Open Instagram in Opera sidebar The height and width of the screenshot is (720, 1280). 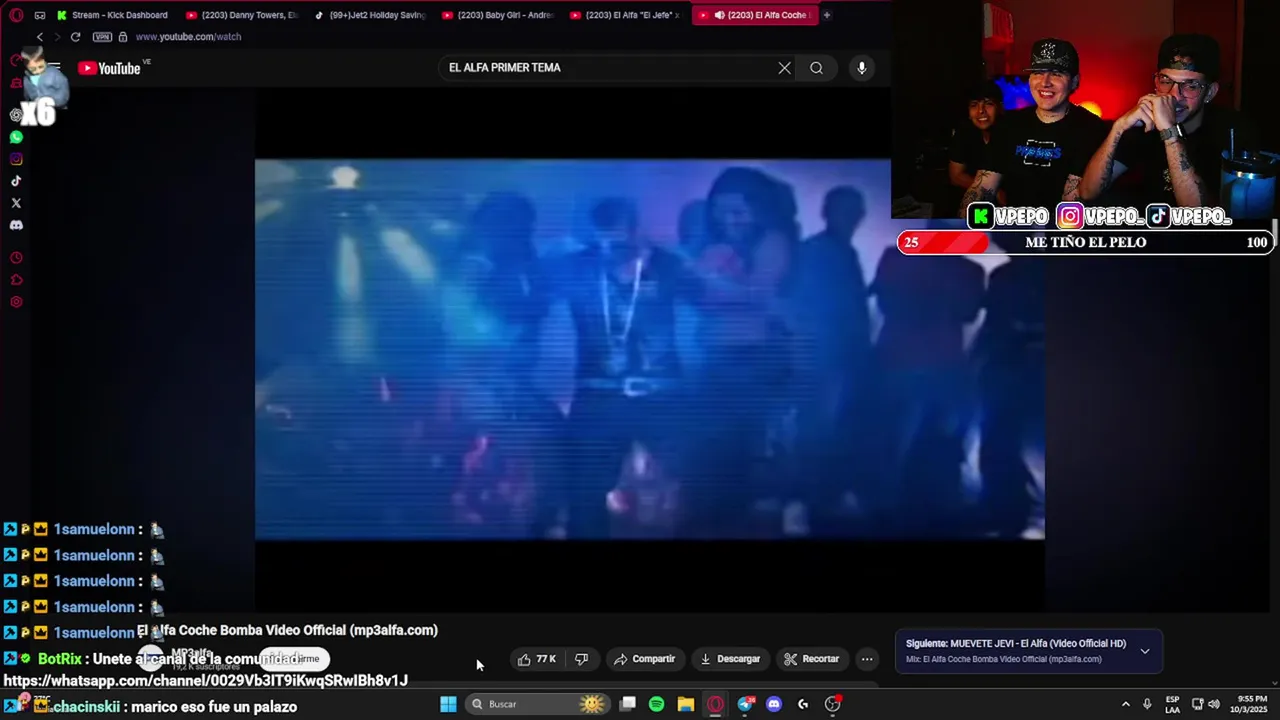16,159
